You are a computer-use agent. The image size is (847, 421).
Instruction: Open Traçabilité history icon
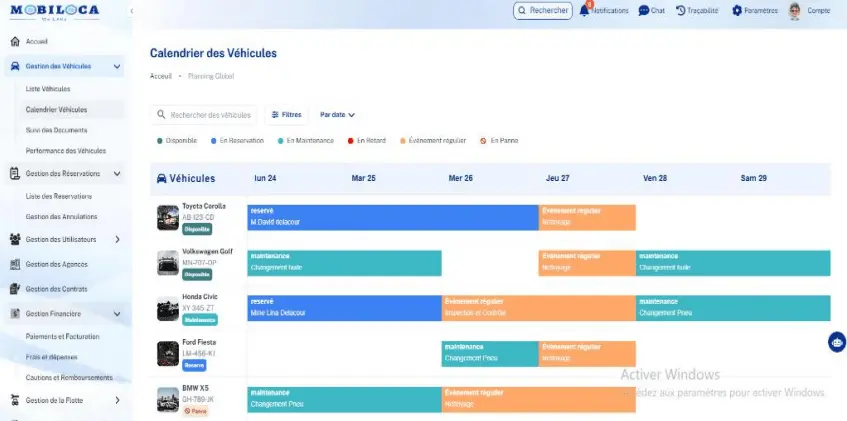click(x=681, y=11)
